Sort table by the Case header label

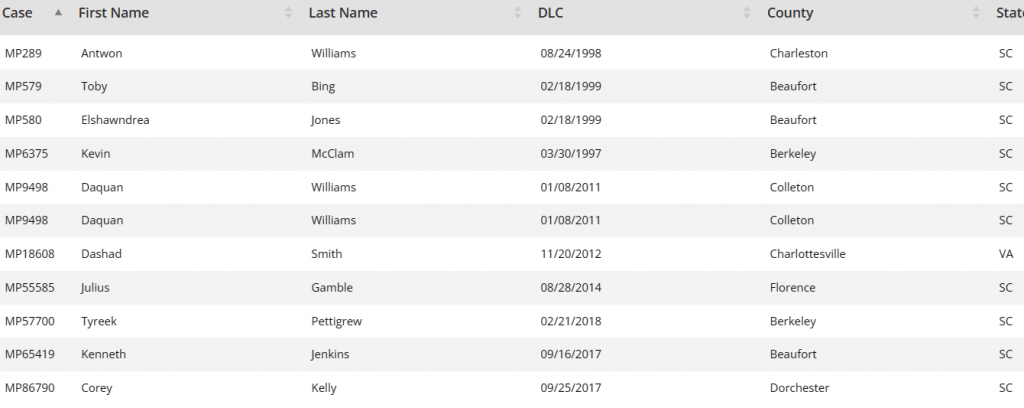pyautogui.click(x=18, y=13)
